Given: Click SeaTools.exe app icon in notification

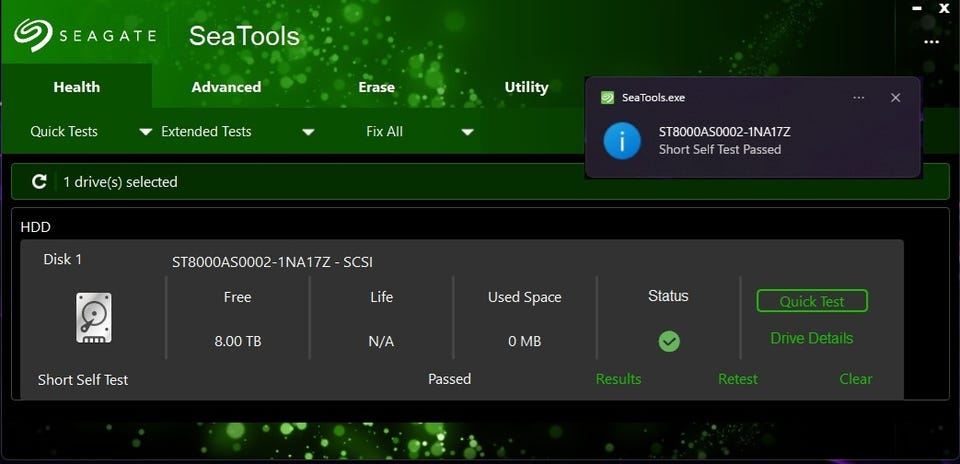Looking at the screenshot, I should (607, 98).
